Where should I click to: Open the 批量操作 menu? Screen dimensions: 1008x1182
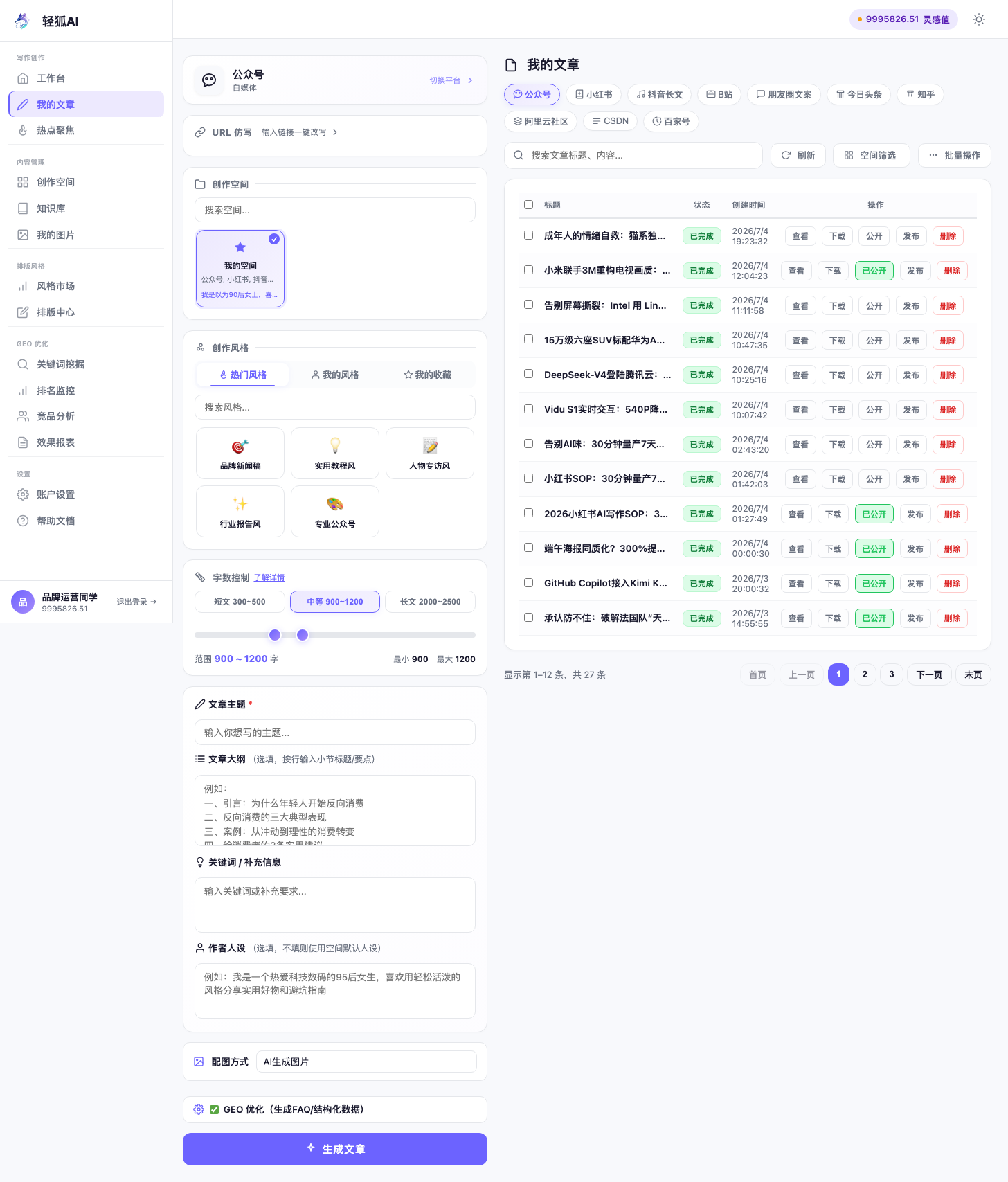(x=955, y=155)
